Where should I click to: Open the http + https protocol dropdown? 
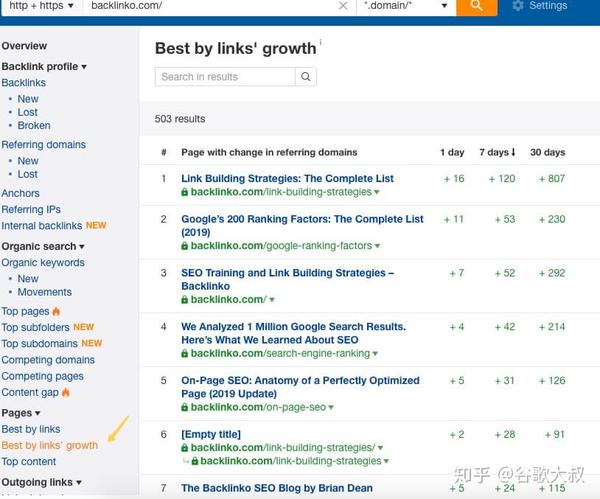(x=41, y=6)
